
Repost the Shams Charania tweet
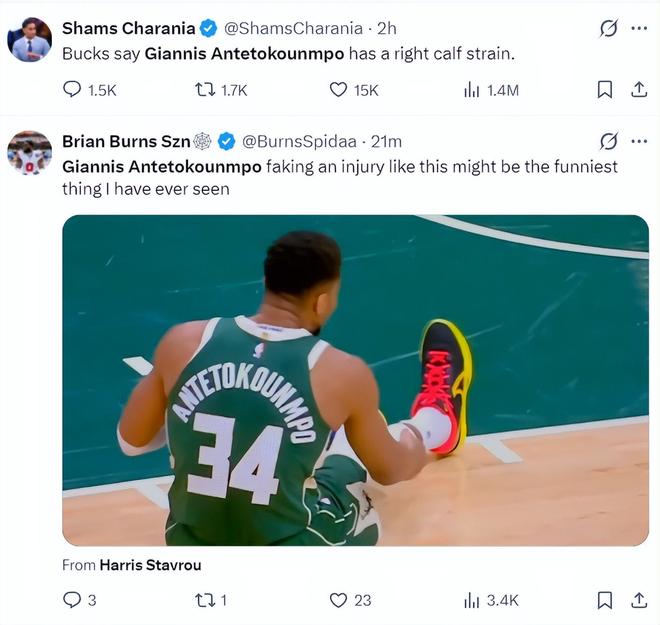coord(206,90)
